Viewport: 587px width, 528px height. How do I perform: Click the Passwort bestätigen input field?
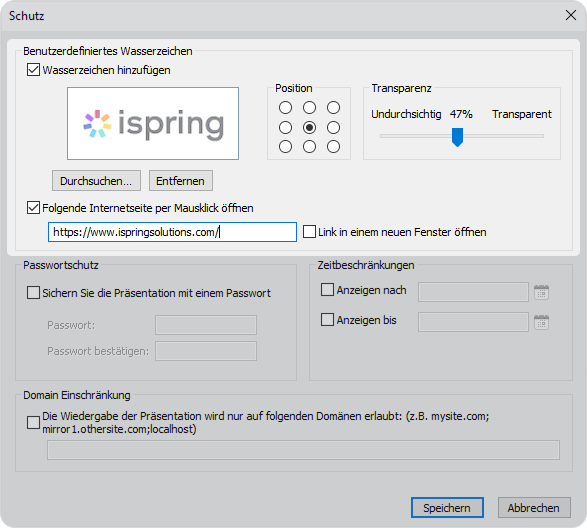(206, 351)
